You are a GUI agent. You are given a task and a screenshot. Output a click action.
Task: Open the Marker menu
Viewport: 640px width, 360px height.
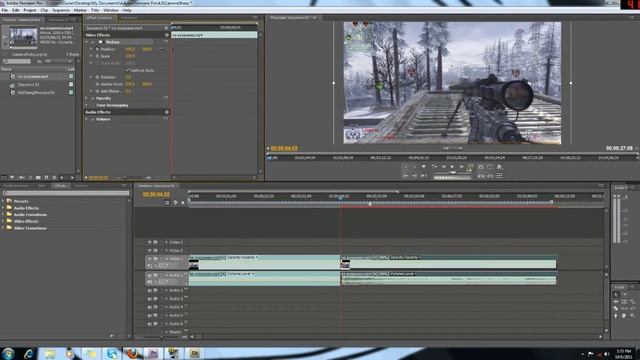click(x=80, y=10)
